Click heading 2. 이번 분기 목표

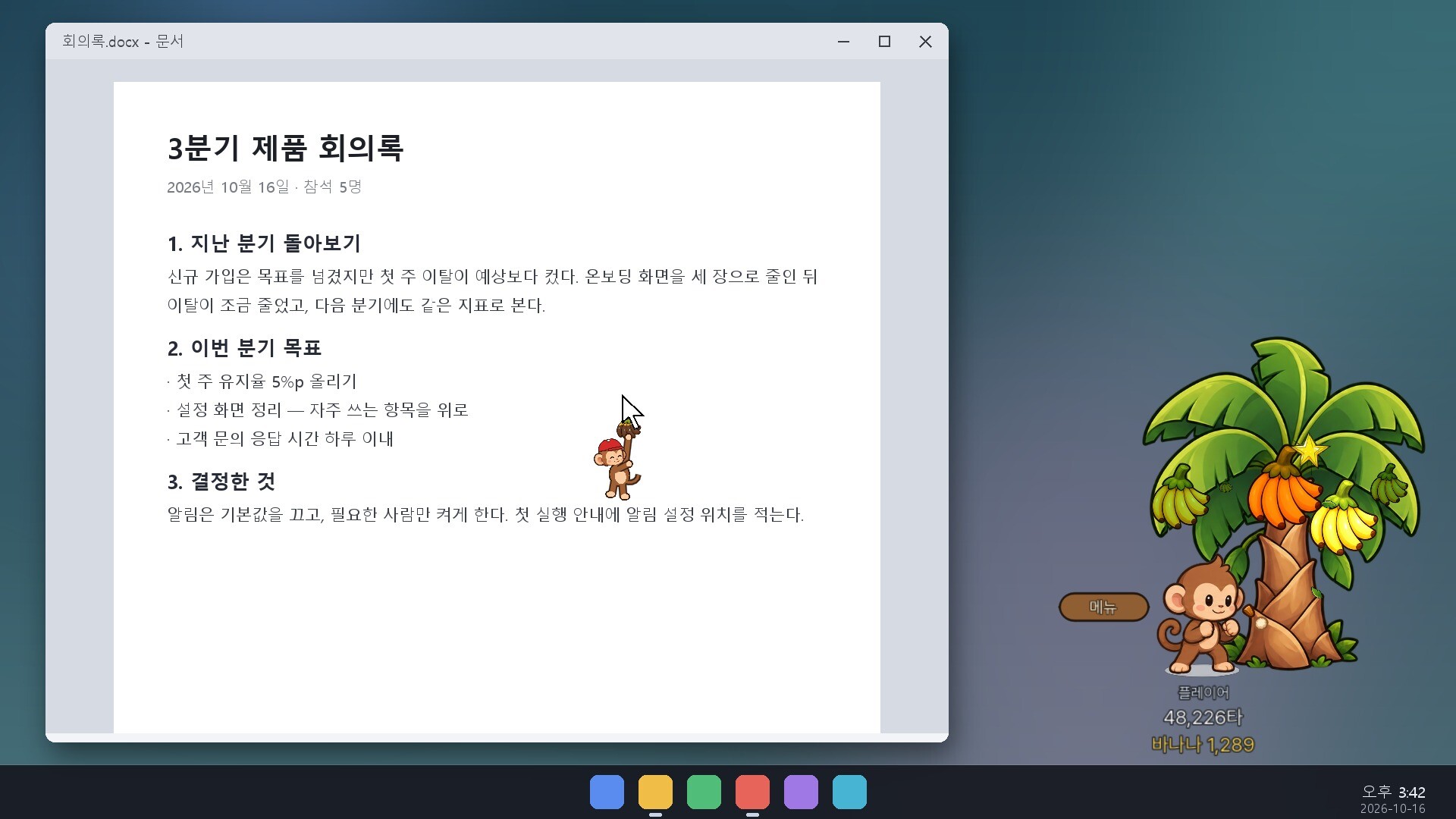click(244, 348)
